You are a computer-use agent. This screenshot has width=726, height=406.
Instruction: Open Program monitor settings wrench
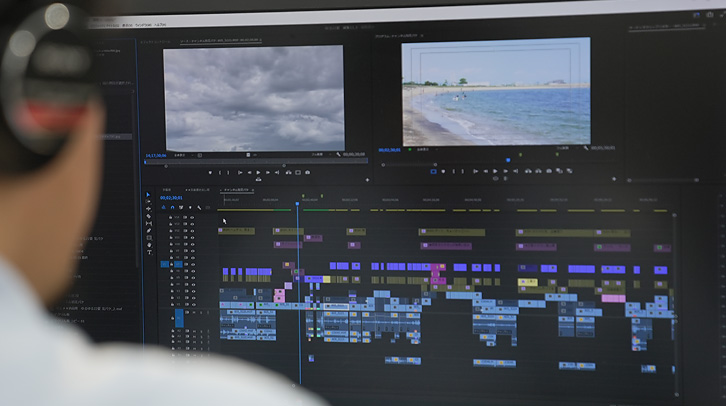pyautogui.click(x=586, y=148)
